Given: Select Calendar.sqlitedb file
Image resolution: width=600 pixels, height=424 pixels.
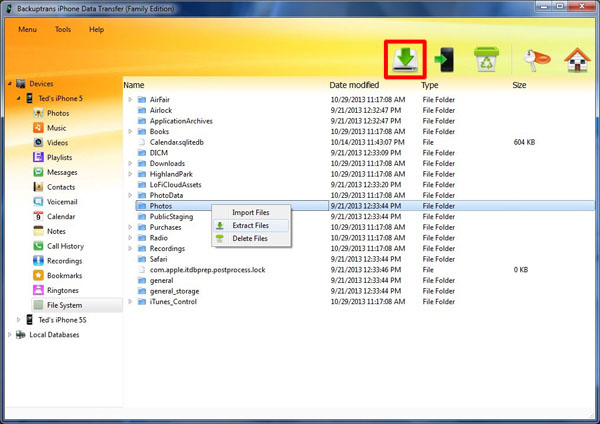Looking at the screenshot, I should 176,142.
